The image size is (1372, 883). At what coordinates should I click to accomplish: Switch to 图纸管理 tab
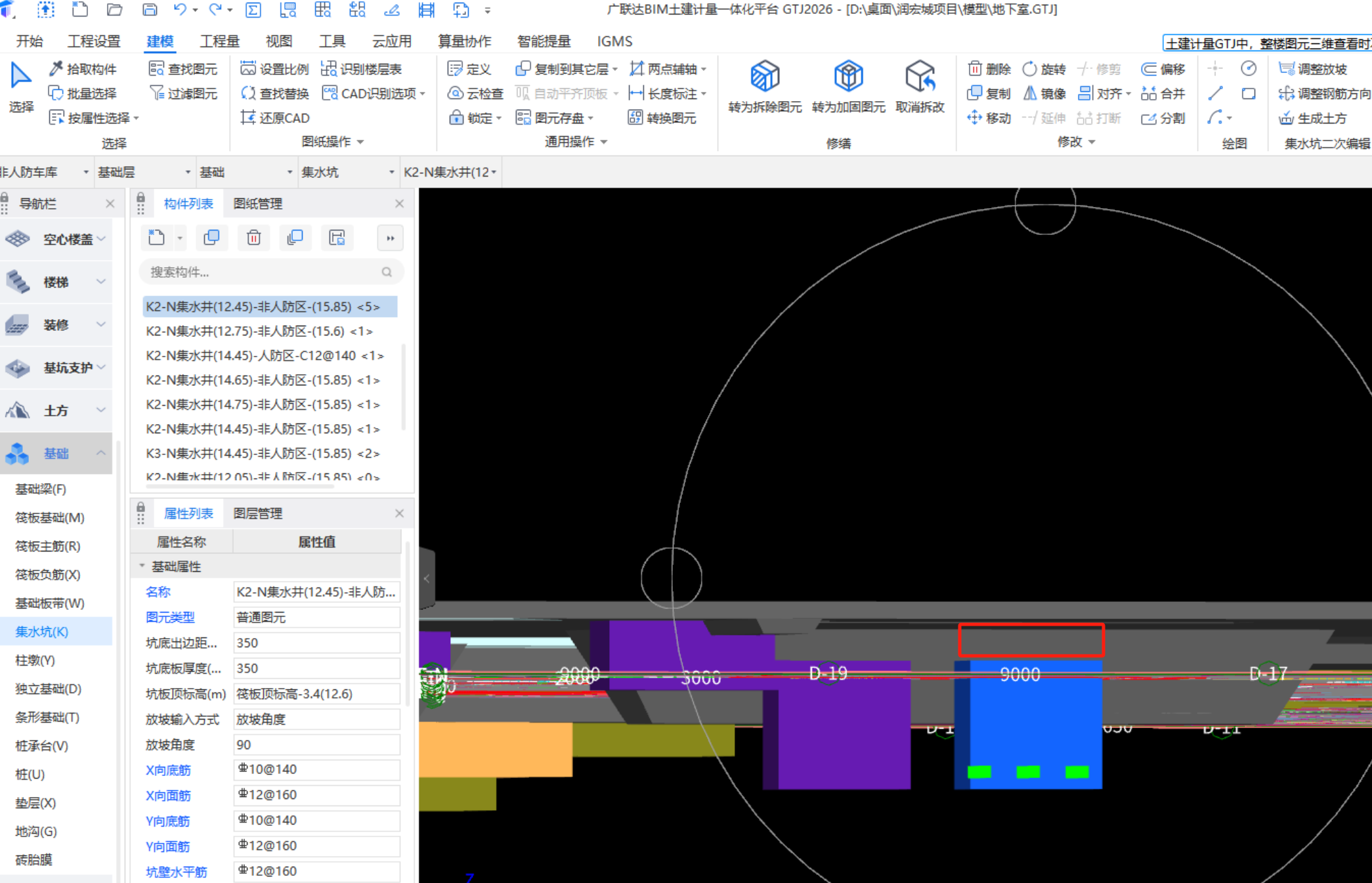coord(258,204)
